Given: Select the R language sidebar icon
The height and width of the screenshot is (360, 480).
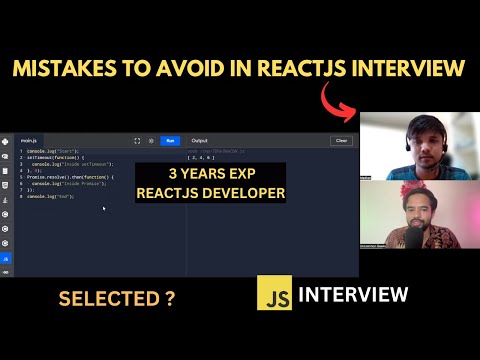Looking at the screenshot, I should (5, 156).
